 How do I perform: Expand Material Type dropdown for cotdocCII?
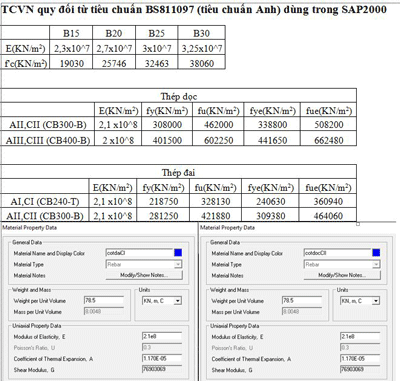376,264
